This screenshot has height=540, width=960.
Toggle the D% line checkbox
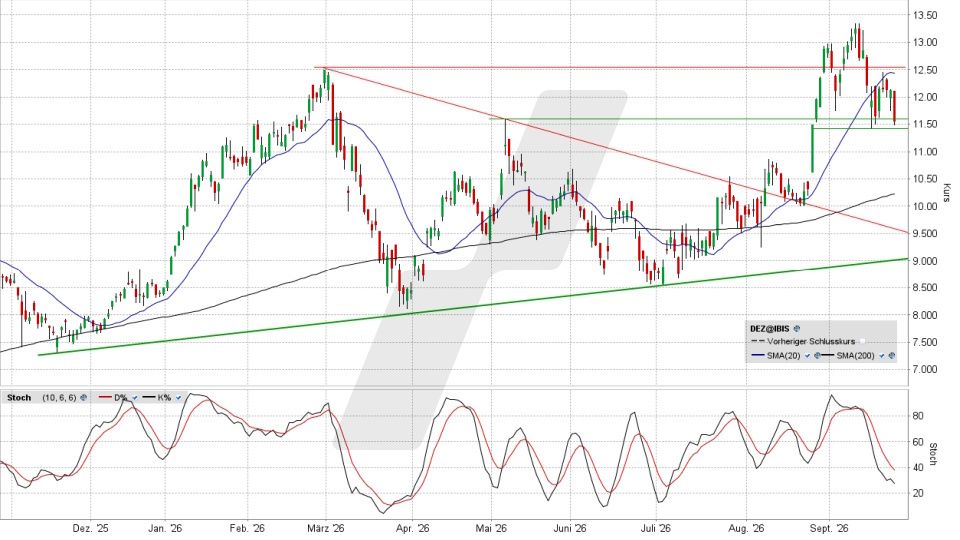pyautogui.click(x=135, y=397)
